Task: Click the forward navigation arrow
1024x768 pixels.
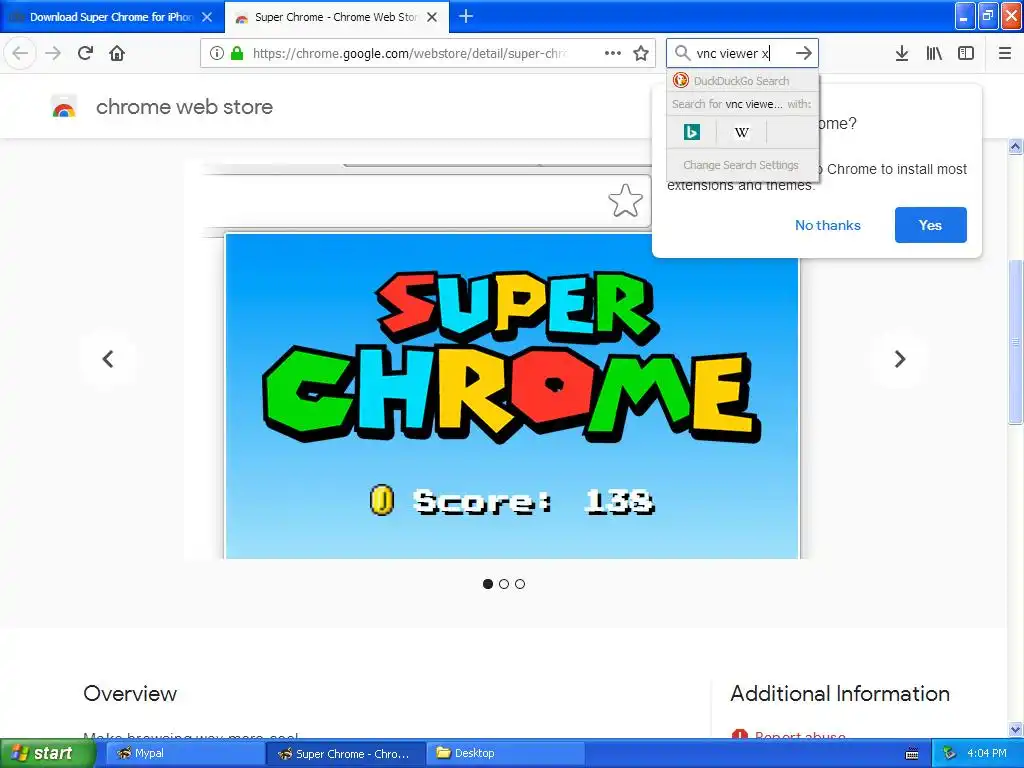Action: tap(53, 53)
